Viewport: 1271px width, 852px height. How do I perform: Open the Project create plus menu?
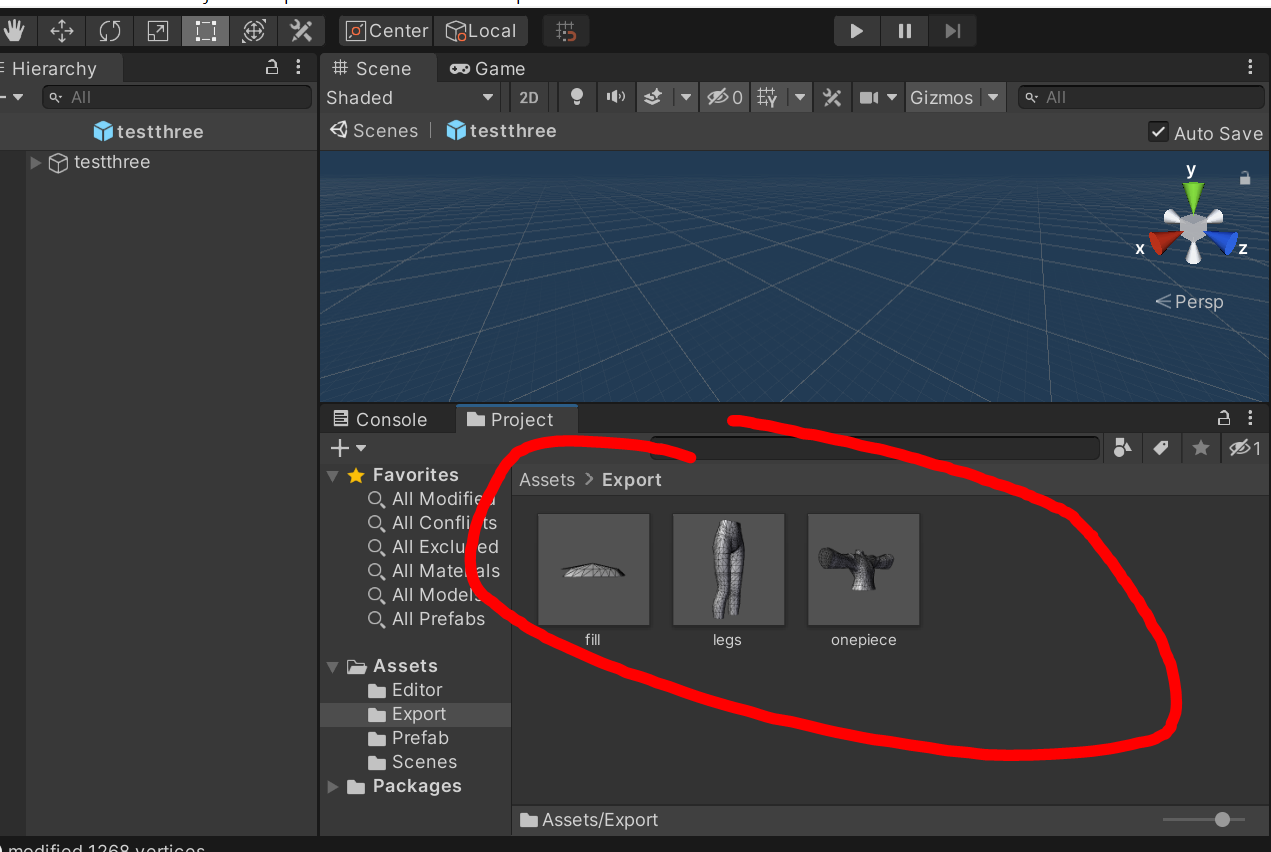coord(348,448)
